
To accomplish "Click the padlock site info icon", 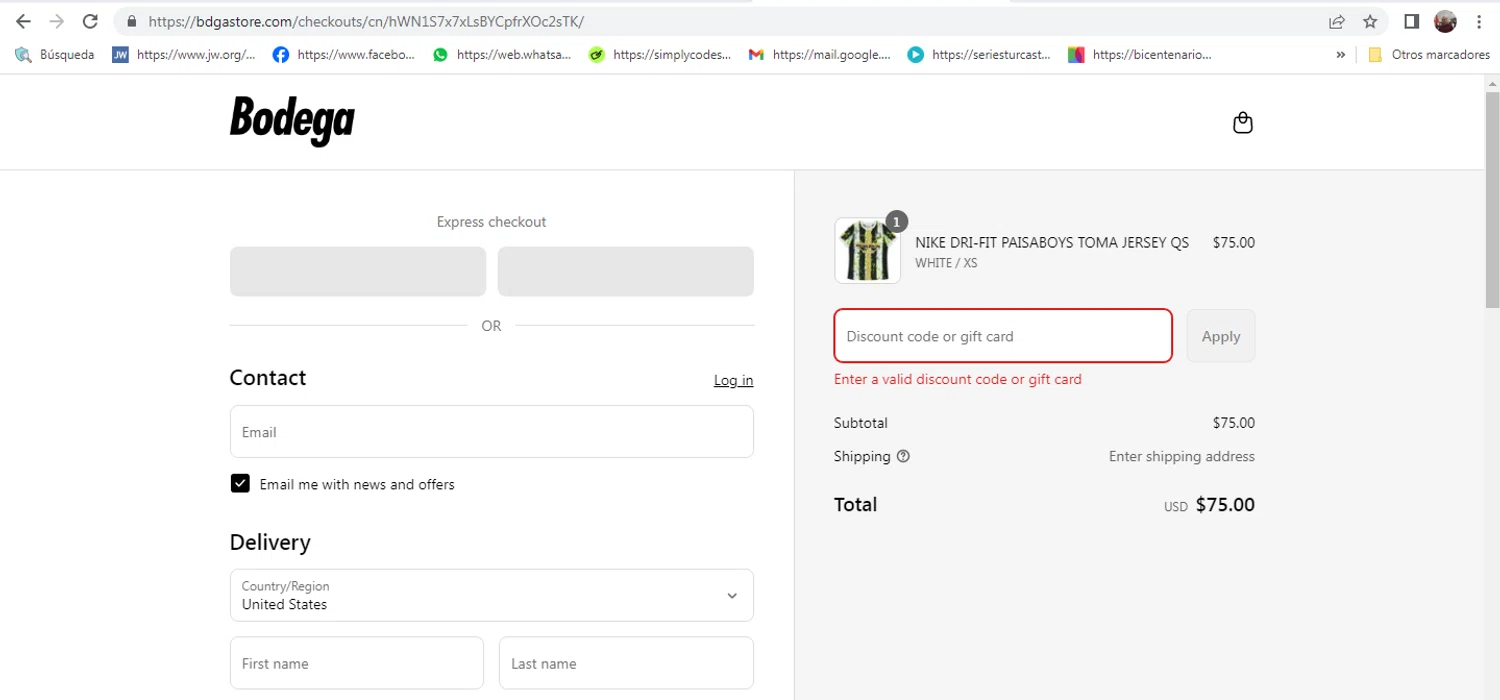I will (131, 21).
